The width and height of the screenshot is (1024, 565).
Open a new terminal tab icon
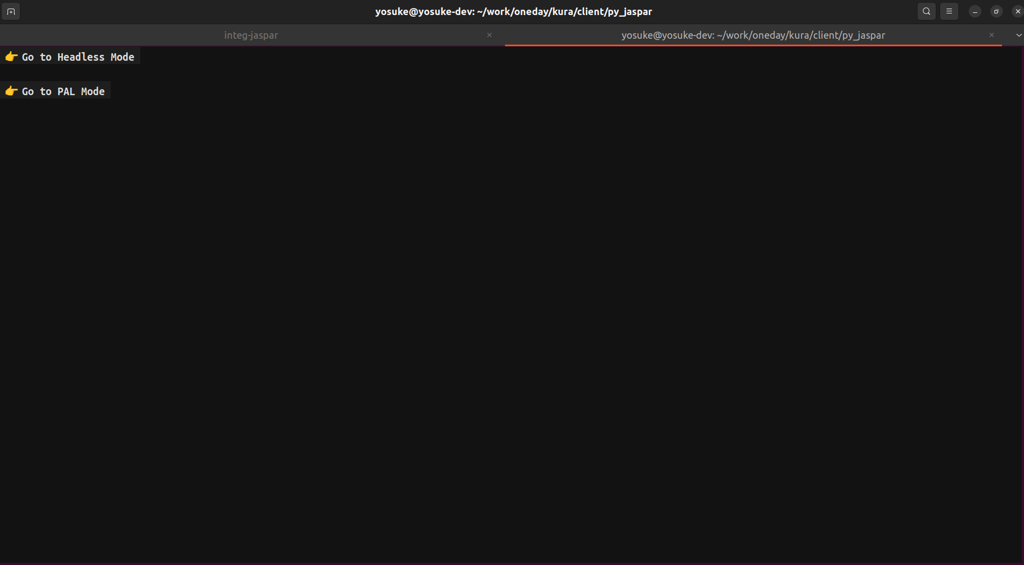[11, 11]
